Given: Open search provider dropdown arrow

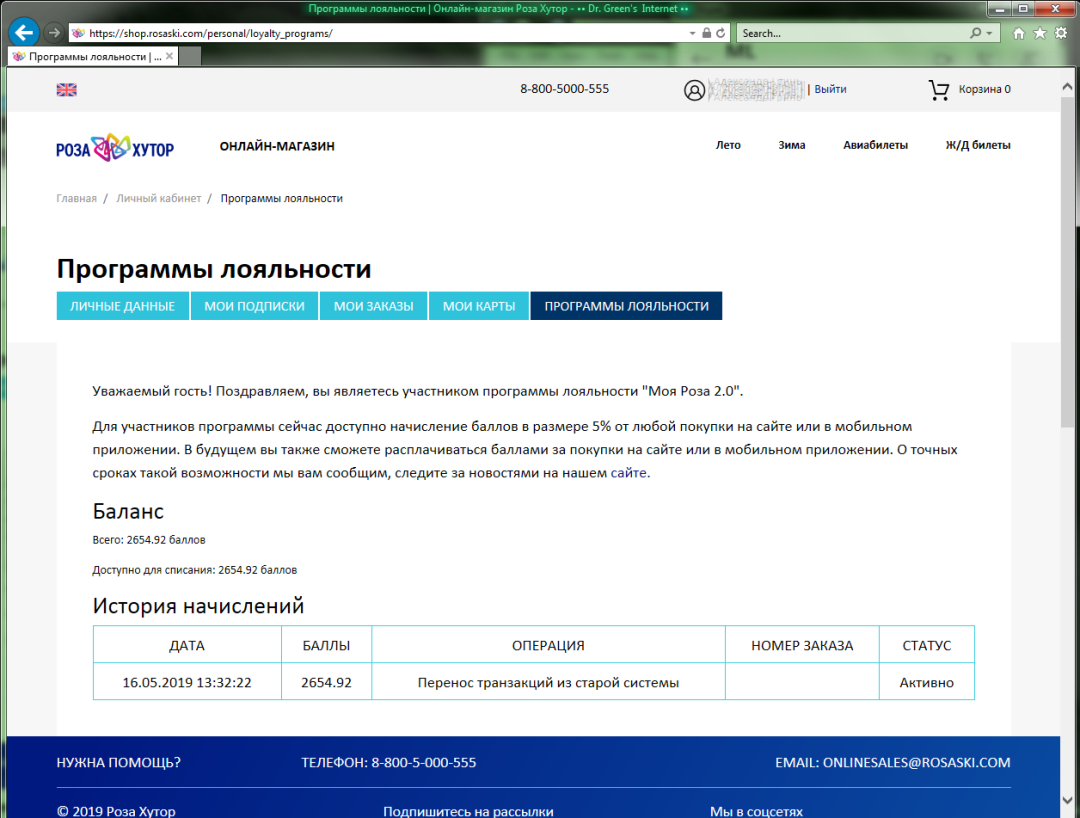Looking at the screenshot, I should pyautogui.click(x=989, y=33).
